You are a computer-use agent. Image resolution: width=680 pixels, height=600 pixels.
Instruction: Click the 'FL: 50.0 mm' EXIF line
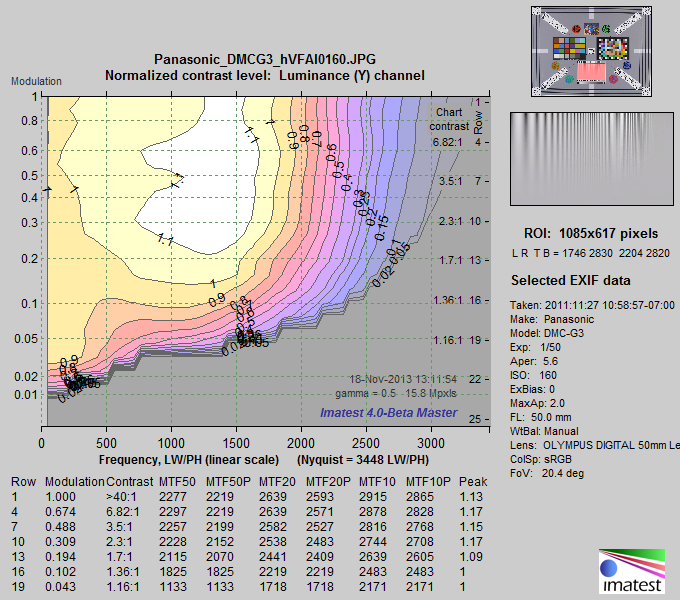pos(541,417)
